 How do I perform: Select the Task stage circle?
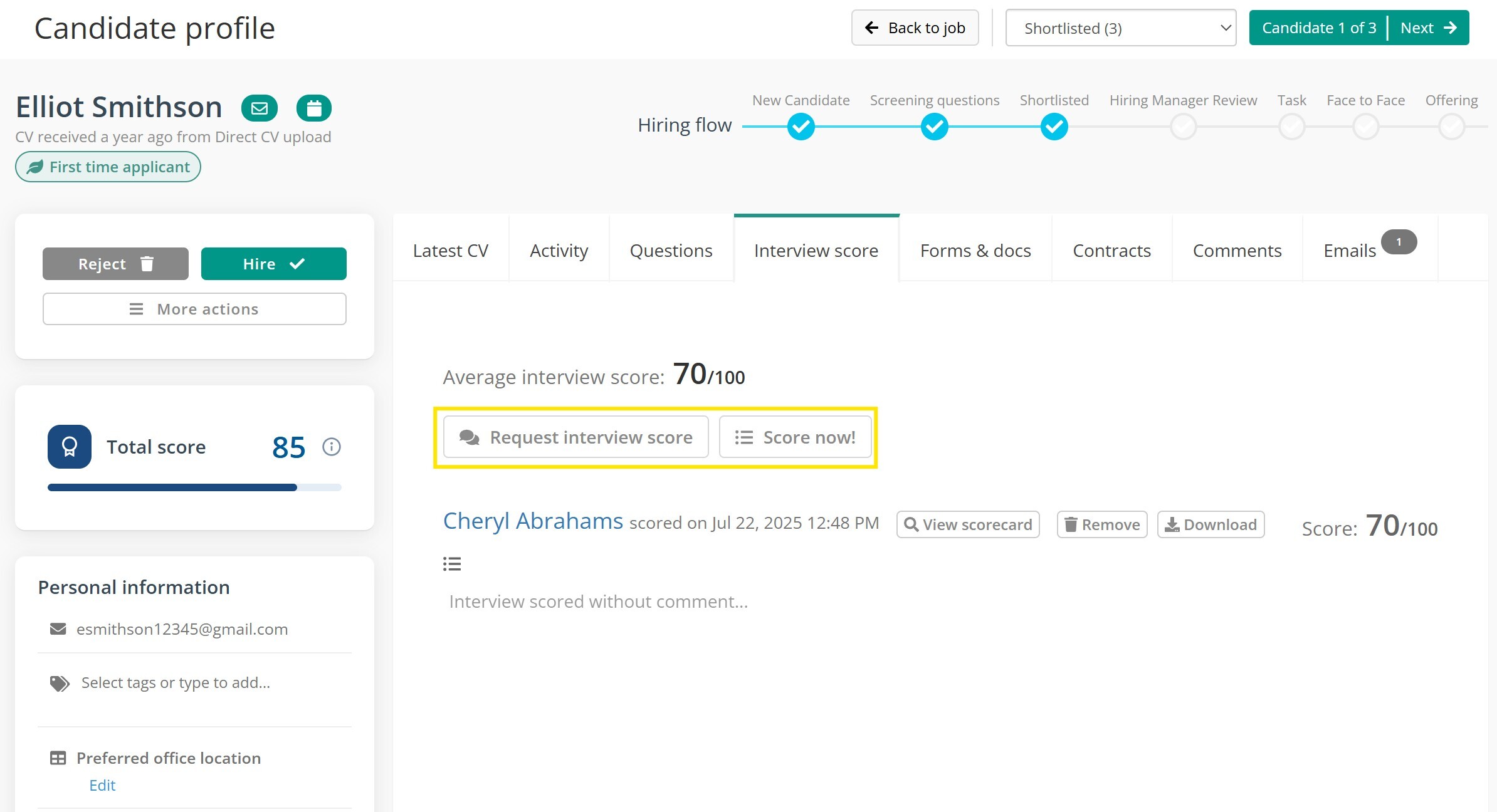[1292, 127]
